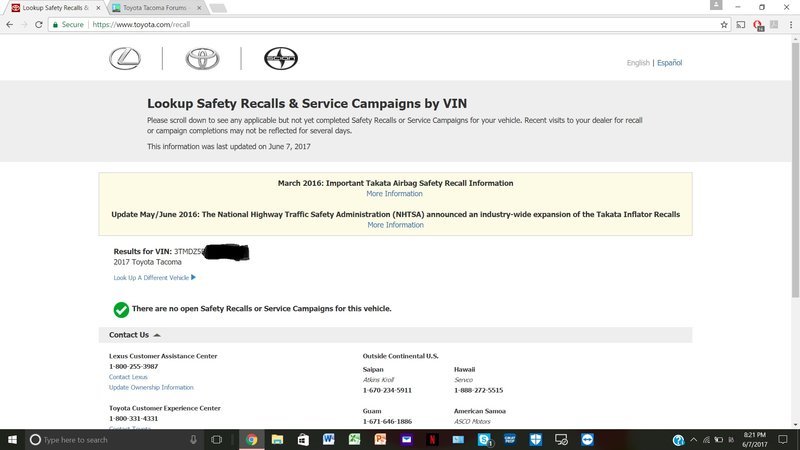Image resolution: width=800 pixels, height=450 pixels.
Task: Click the red ad-blocker extension icon
Action: click(x=758, y=25)
